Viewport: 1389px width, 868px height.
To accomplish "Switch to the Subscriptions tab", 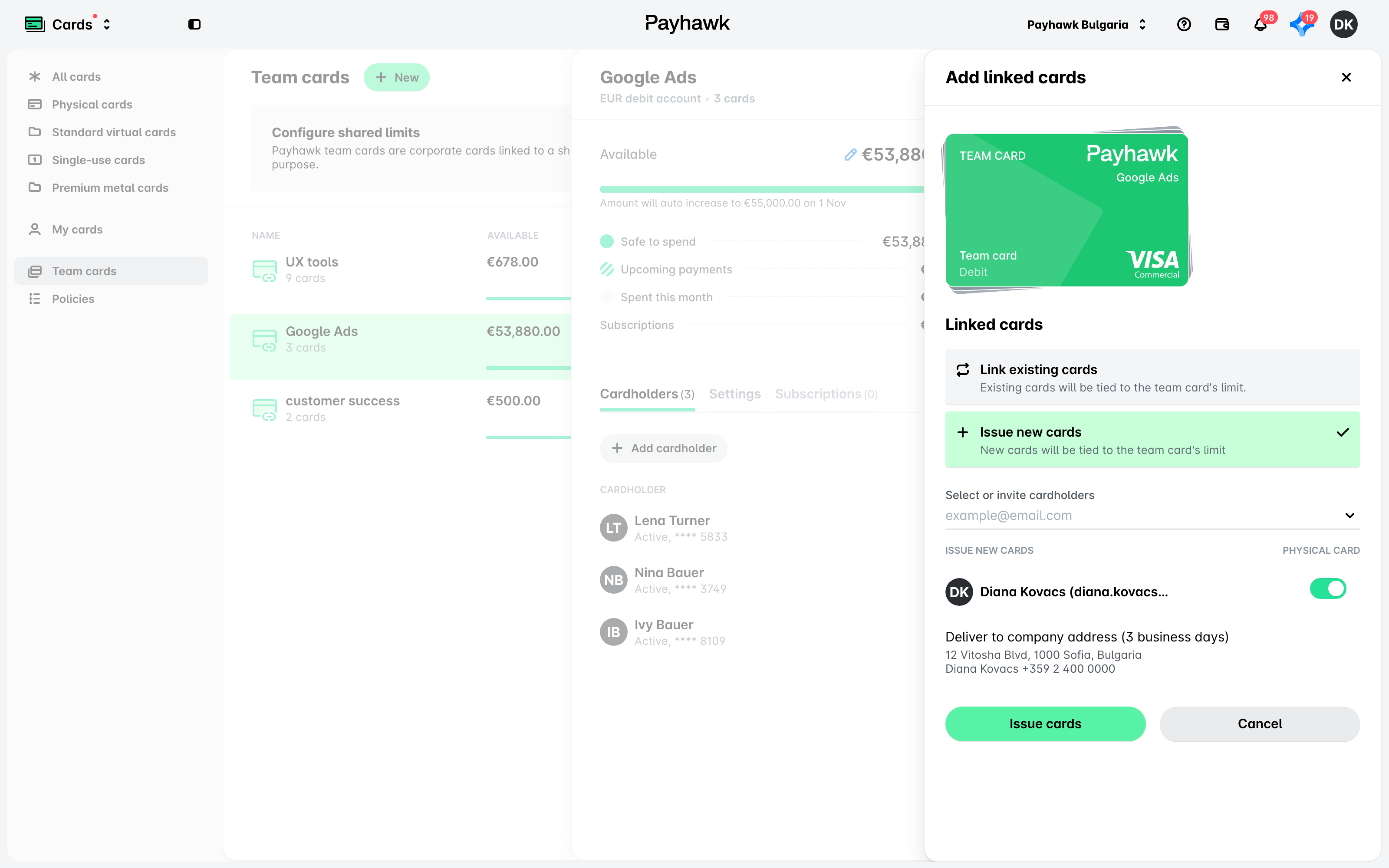I will coord(826,395).
